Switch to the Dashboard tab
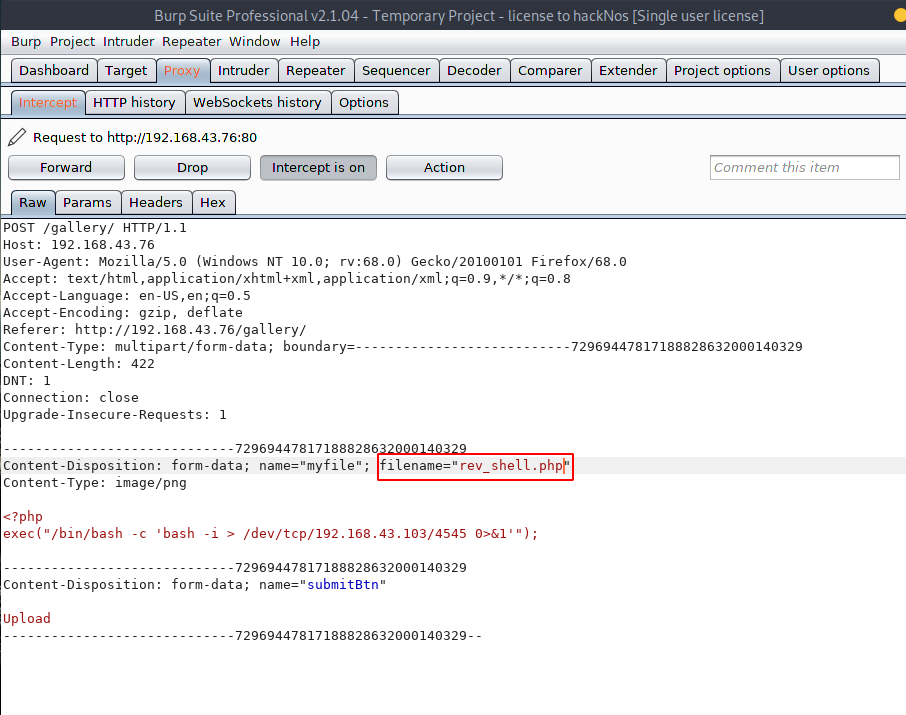This screenshot has width=906, height=715. click(54, 71)
